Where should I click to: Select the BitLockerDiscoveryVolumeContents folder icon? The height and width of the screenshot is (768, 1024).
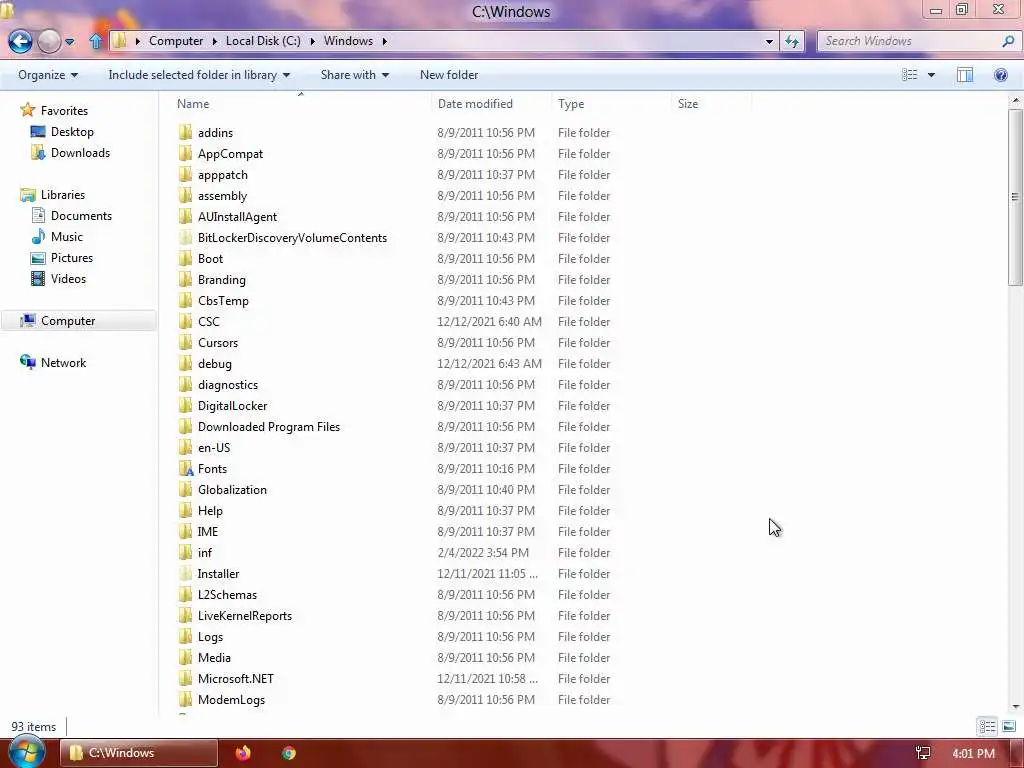185,238
